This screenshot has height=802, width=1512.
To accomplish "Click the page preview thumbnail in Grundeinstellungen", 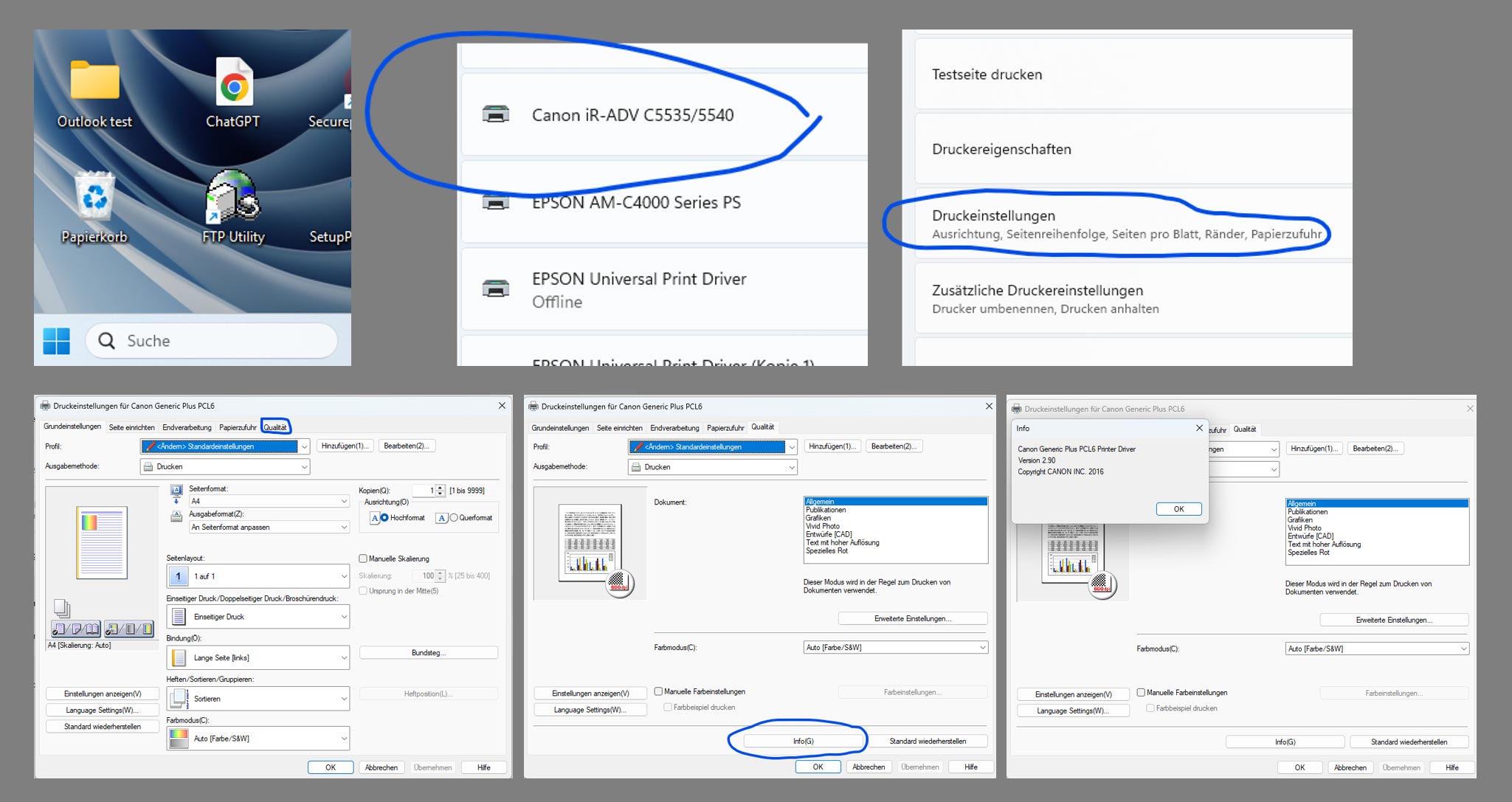I will (102, 542).
